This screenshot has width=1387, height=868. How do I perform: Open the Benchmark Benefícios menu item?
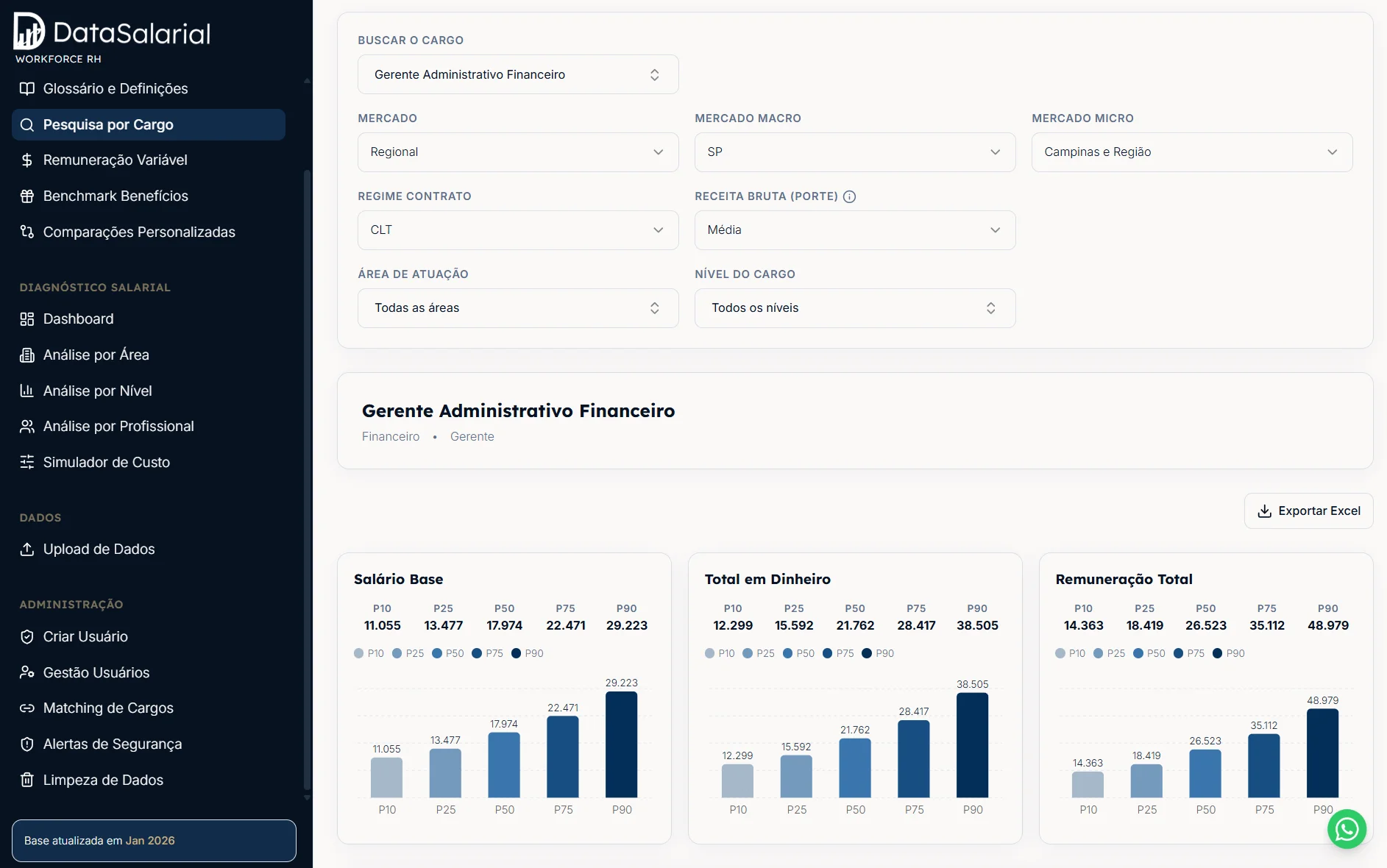pyautogui.click(x=149, y=196)
